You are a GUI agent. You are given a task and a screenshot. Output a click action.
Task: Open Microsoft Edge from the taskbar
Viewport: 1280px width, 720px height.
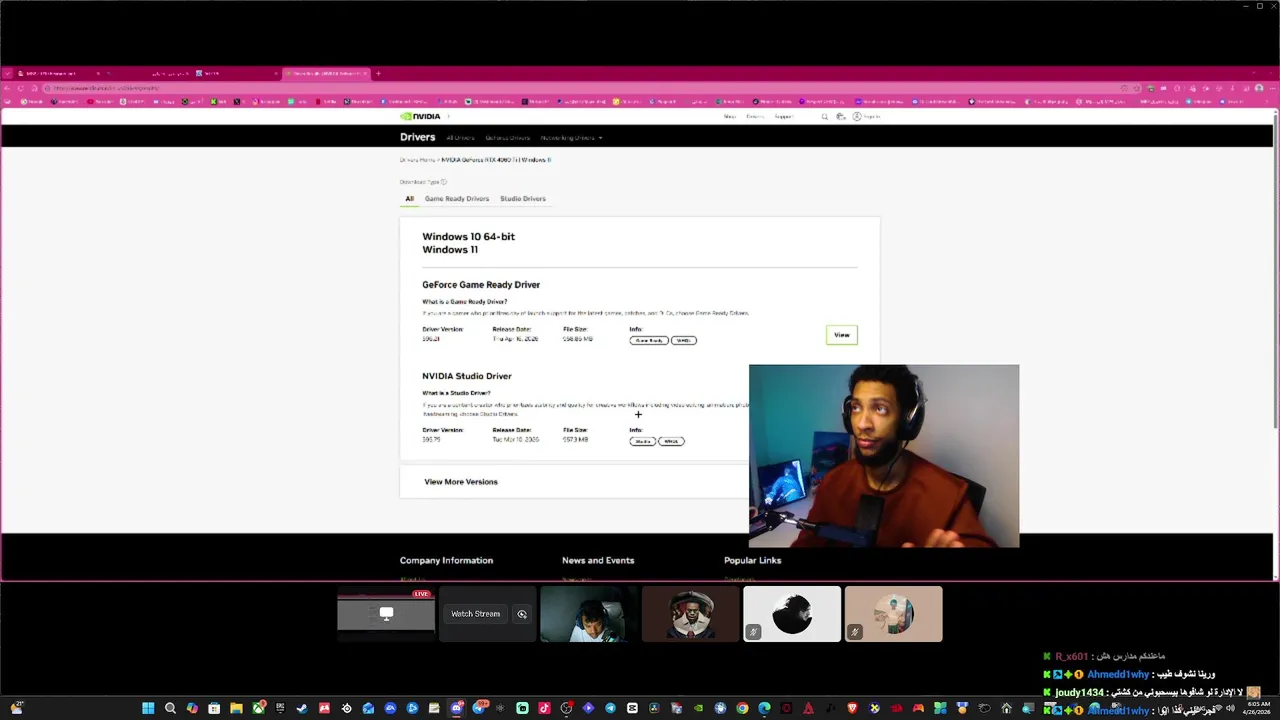764,708
